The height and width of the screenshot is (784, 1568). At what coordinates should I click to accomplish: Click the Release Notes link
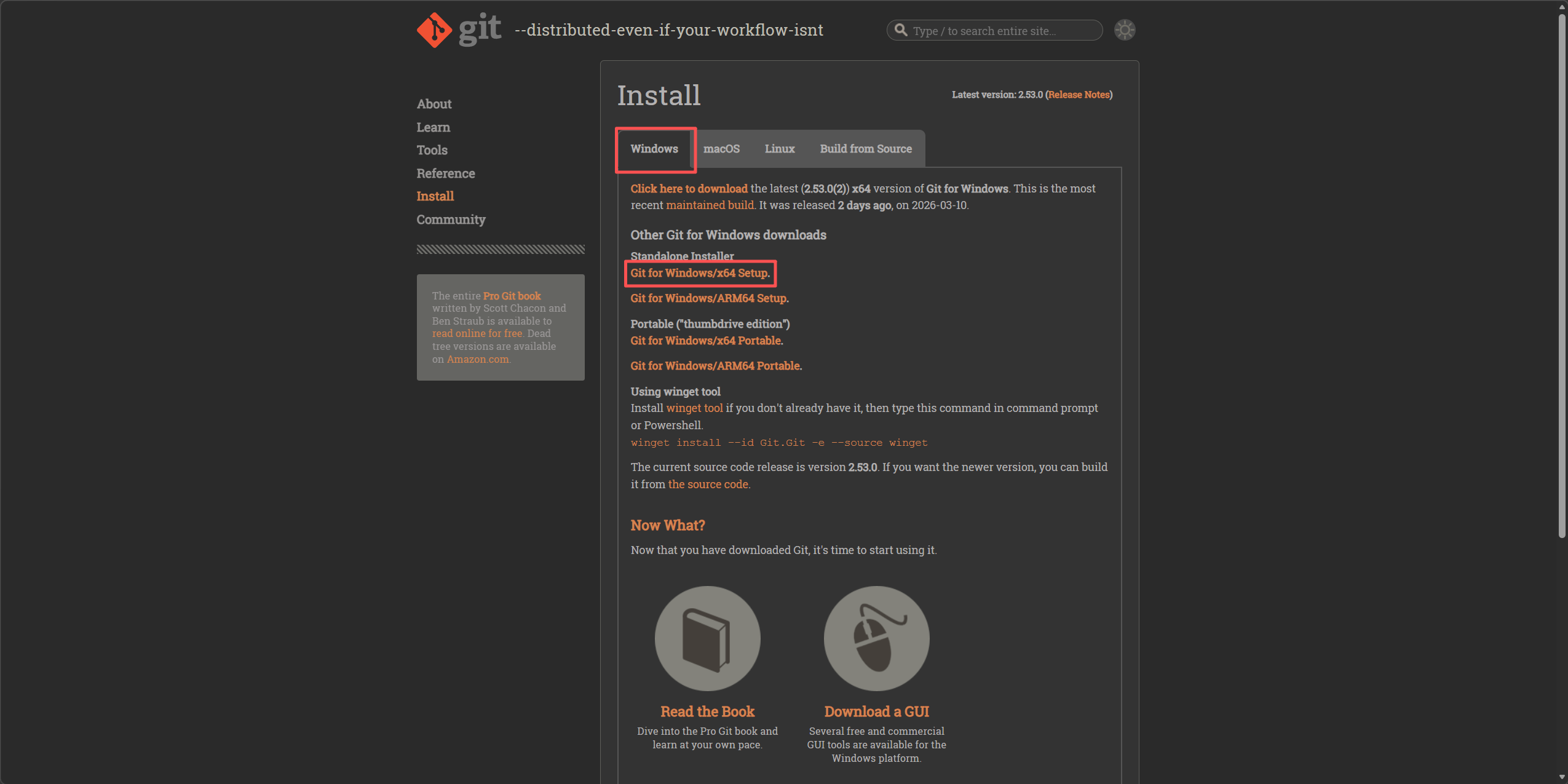tap(1079, 95)
